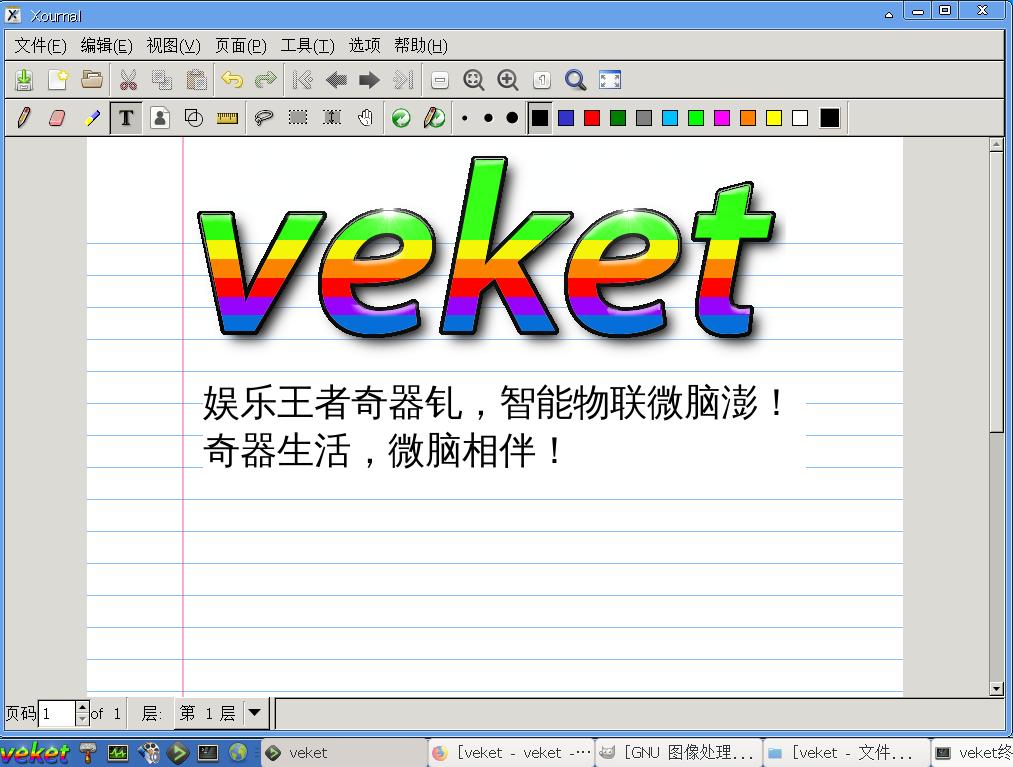This screenshot has height=767, width=1013.
Task: Click the page number input field
Action: (x=57, y=713)
